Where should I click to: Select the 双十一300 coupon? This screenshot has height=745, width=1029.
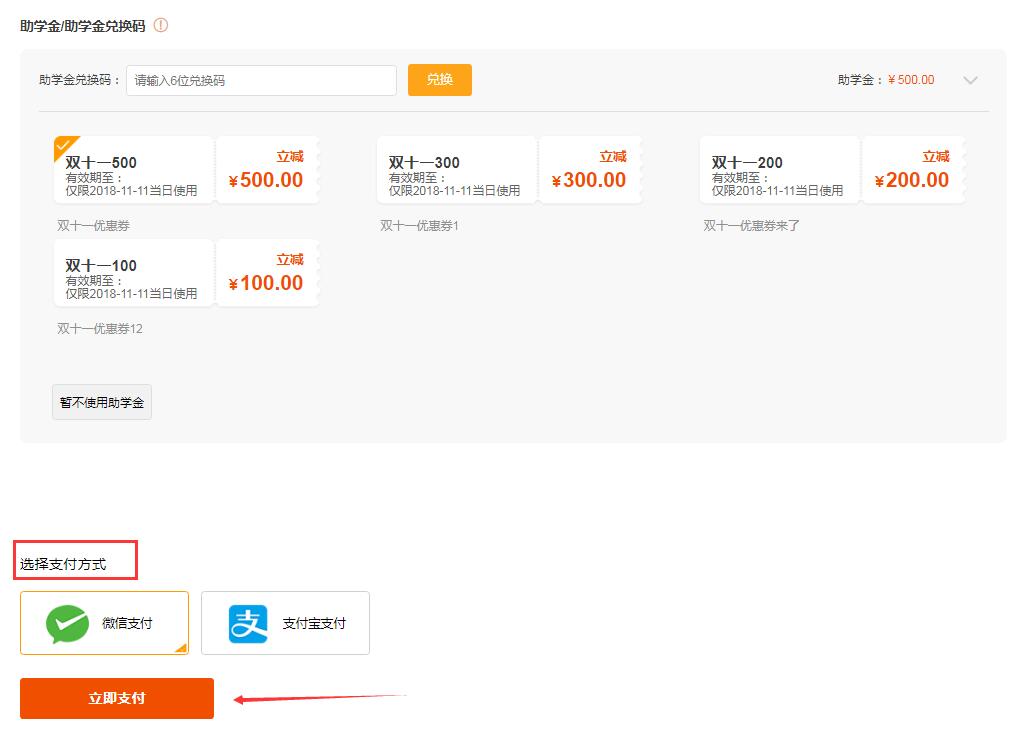(x=455, y=168)
